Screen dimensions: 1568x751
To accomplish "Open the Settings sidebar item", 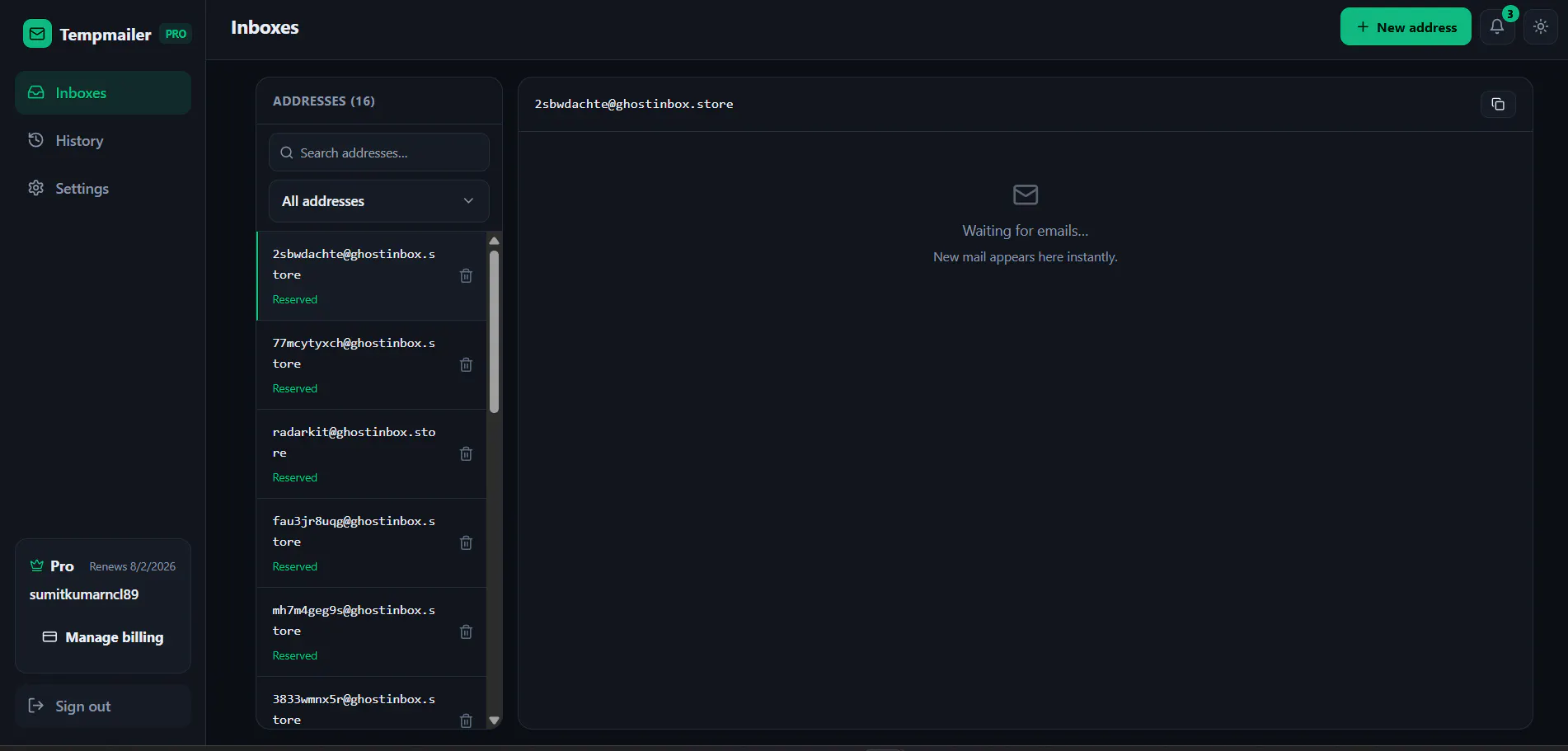I will tap(103, 188).
